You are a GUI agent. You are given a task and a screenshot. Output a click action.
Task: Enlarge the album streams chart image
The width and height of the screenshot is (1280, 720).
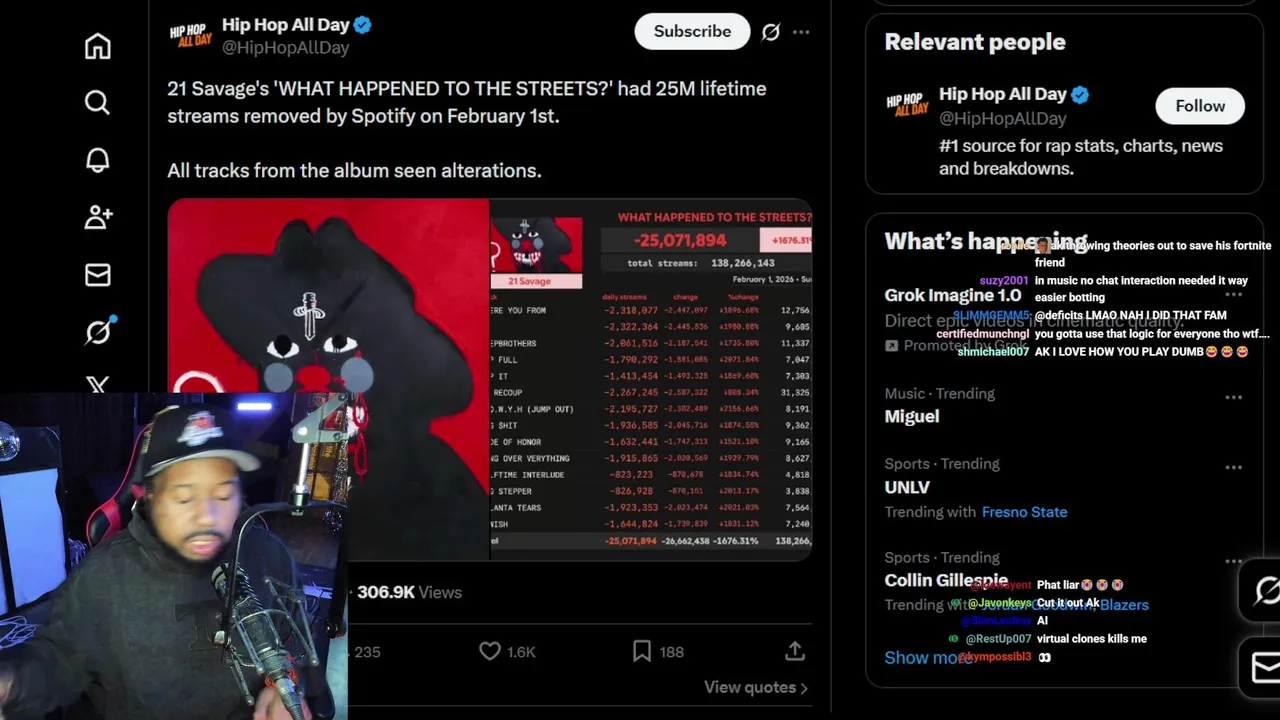pos(650,378)
